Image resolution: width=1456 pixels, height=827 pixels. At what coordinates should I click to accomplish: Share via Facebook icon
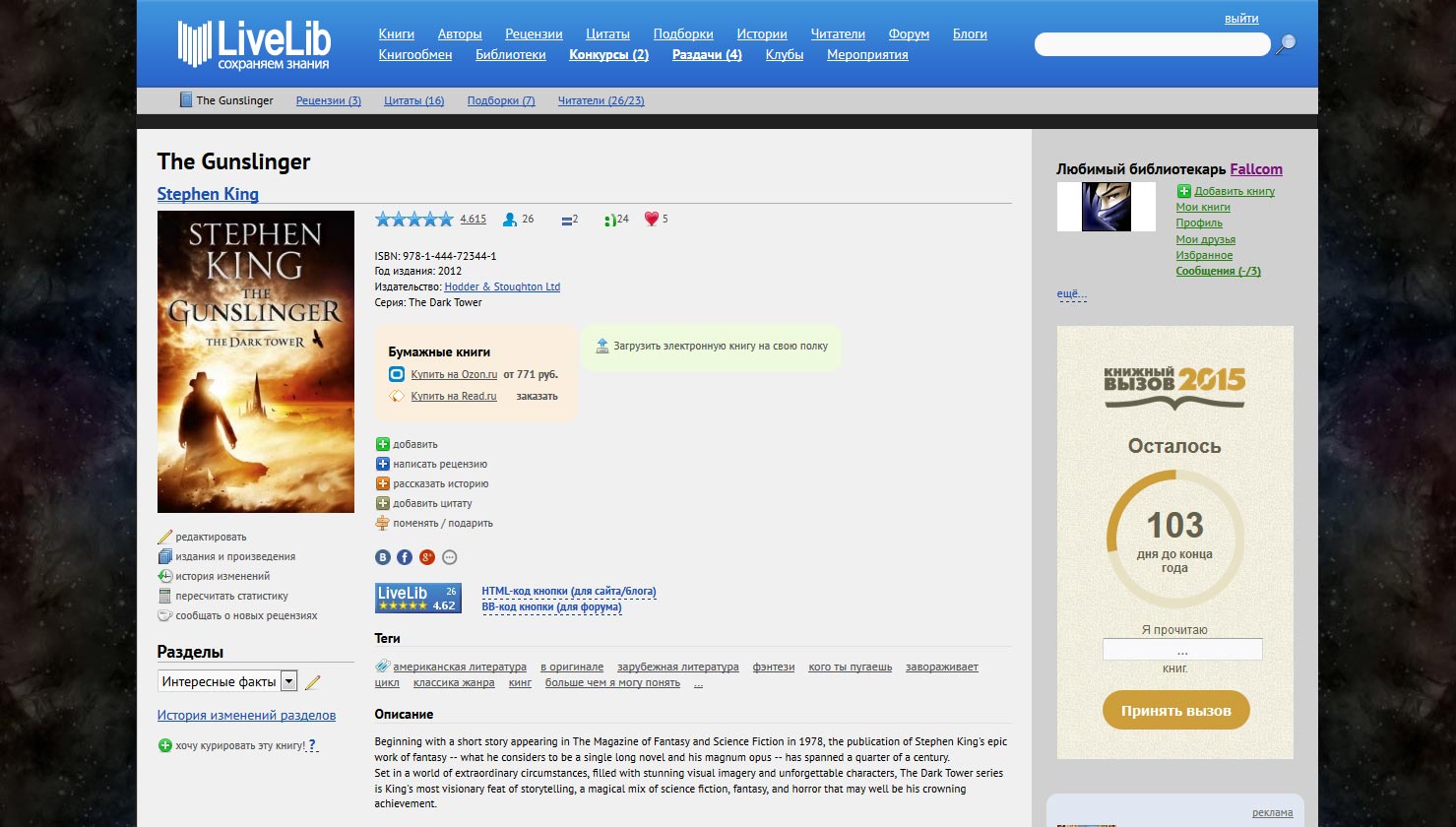coord(405,557)
